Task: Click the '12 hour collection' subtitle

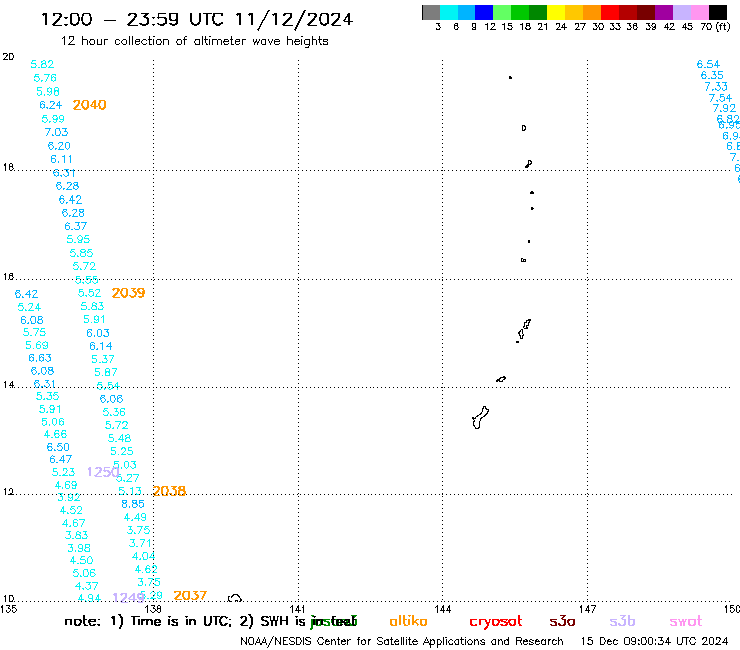Action: point(194,41)
